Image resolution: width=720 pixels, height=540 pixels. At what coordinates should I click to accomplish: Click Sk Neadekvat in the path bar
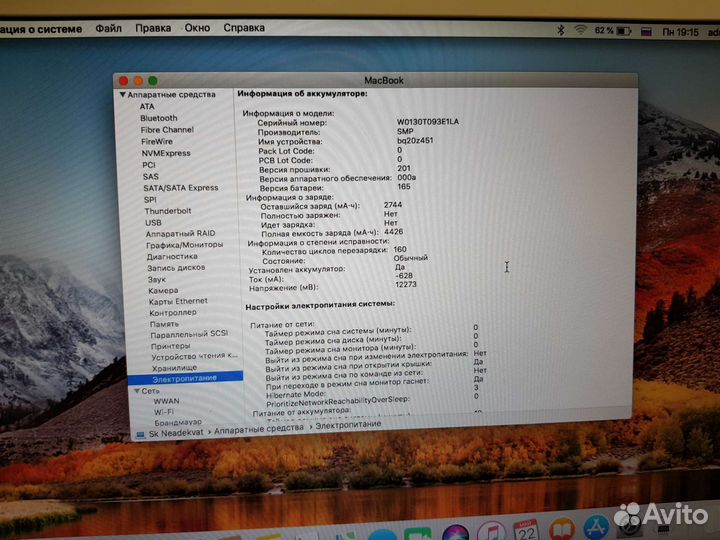pos(176,433)
